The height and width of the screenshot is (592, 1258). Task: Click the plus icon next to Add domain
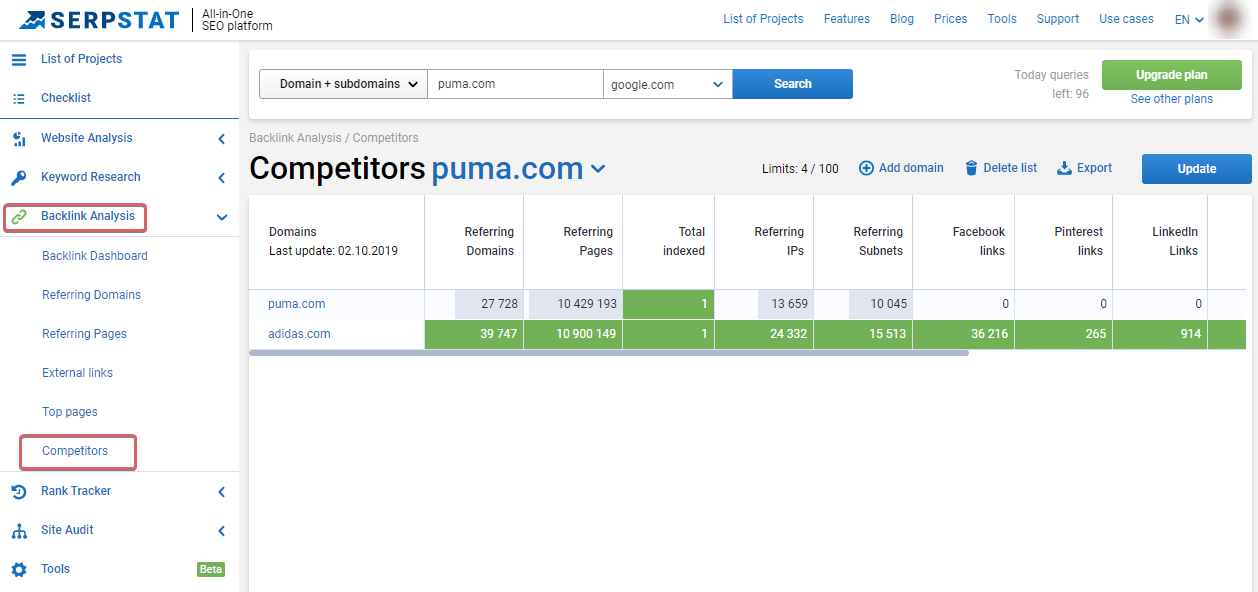(866, 168)
